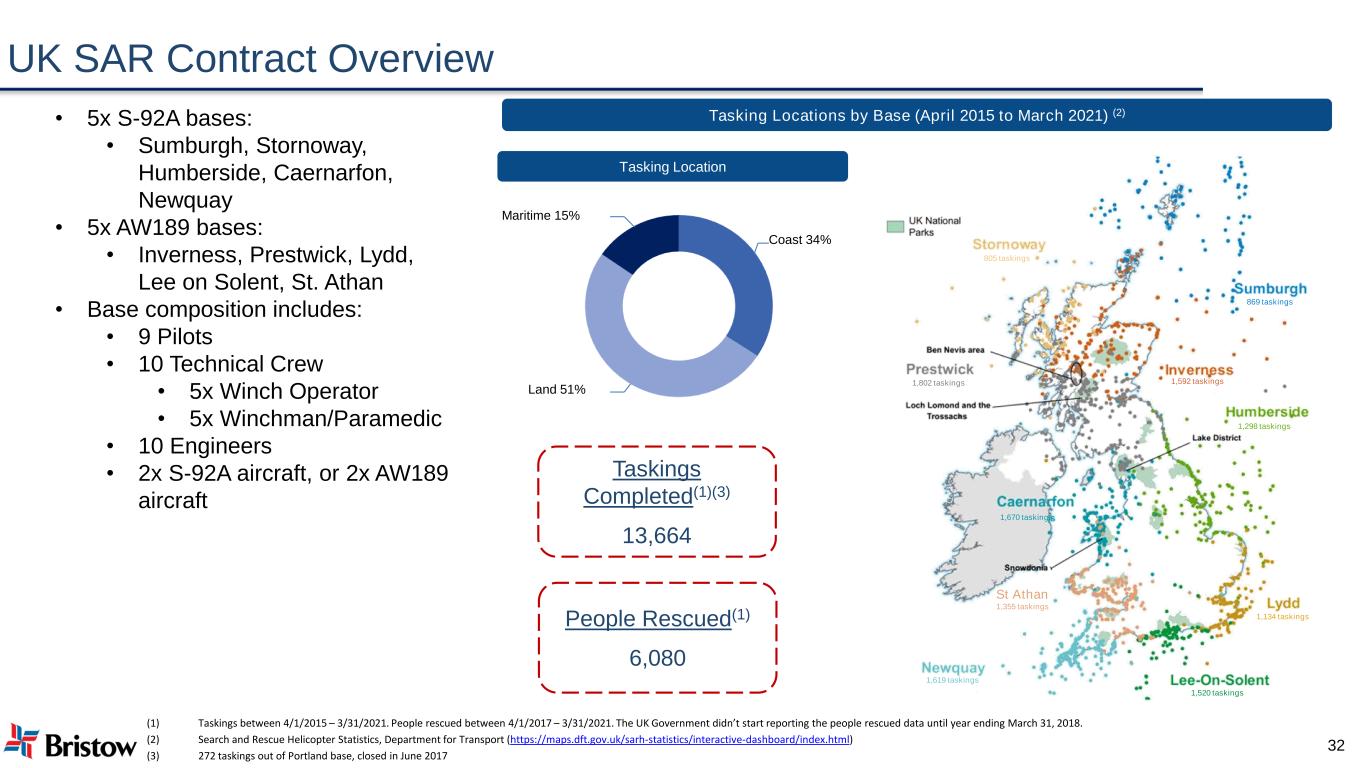Click the Snowdonia callout label
Viewport: 1365px width, 768px height.
[x=1025, y=568]
